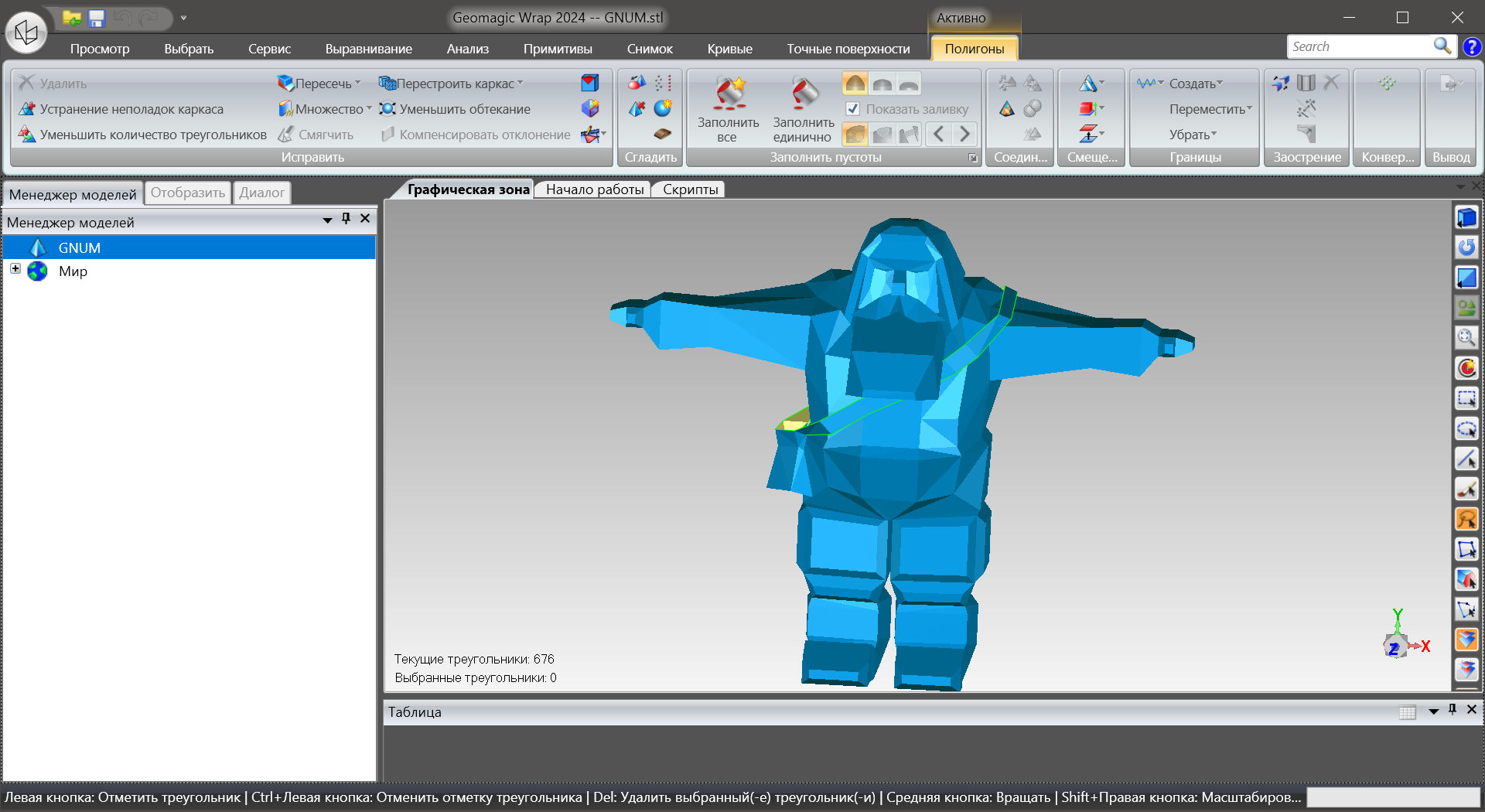Select the Flat fill mode toggle
The image size is (1485, 812).
coord(909,83)
